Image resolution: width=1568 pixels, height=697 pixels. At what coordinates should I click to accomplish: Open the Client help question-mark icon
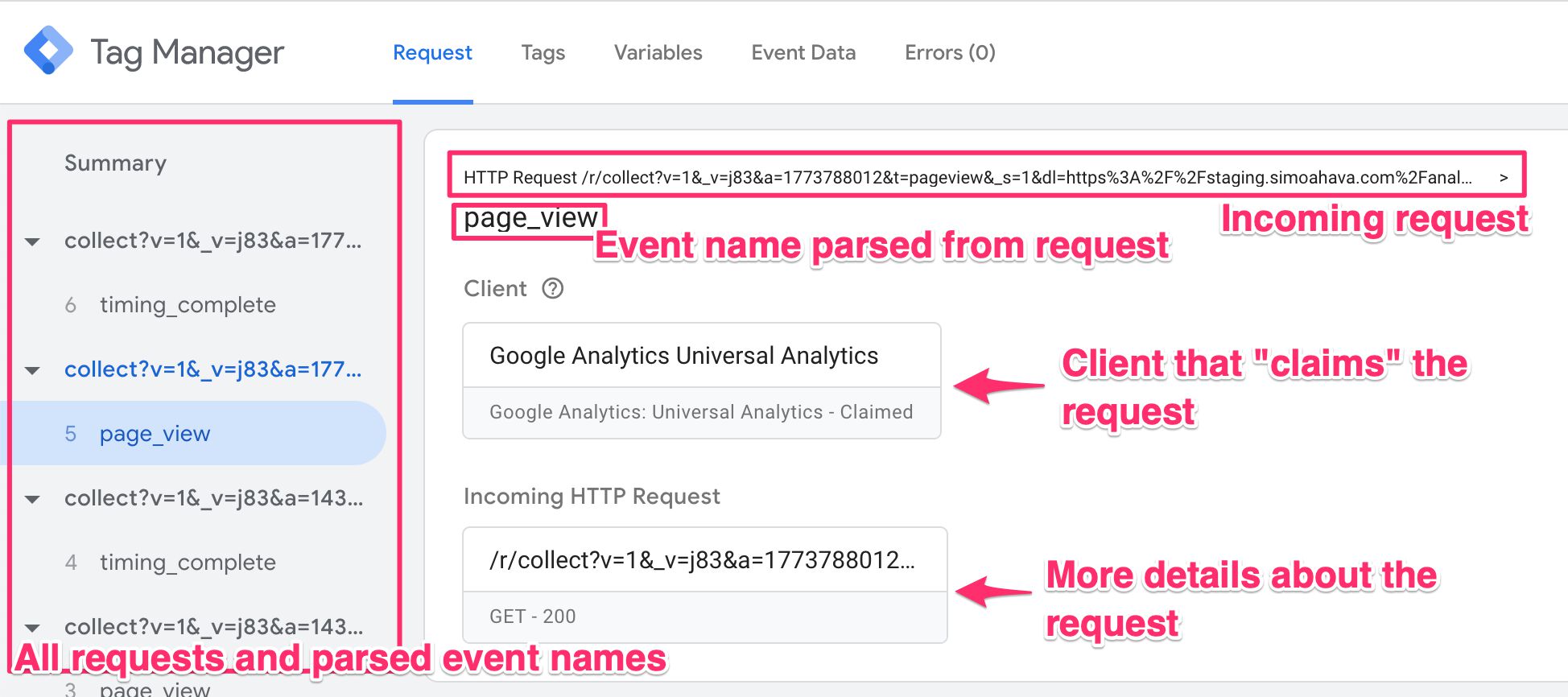coord(553,288)
